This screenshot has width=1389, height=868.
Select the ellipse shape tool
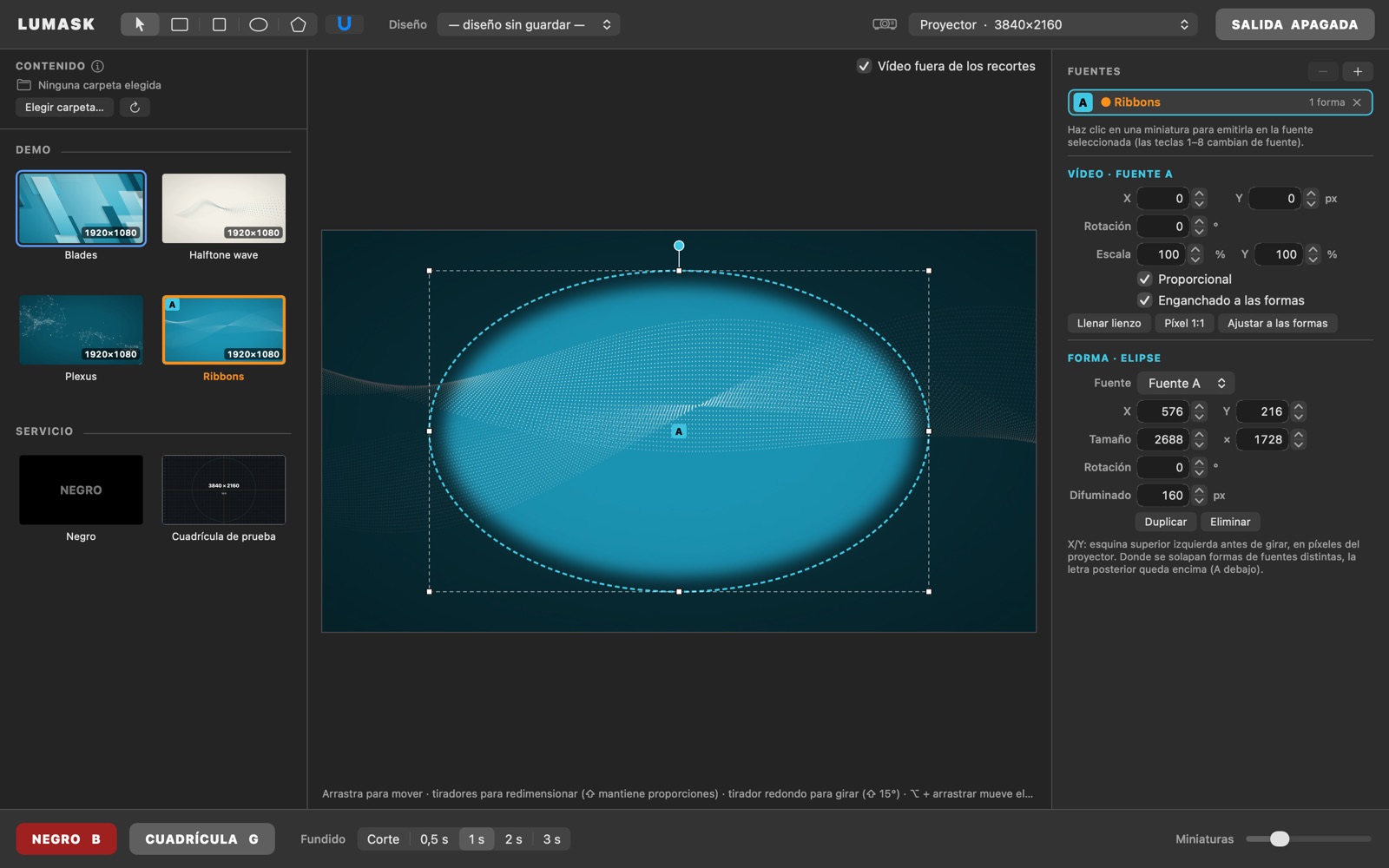(259, 24)
